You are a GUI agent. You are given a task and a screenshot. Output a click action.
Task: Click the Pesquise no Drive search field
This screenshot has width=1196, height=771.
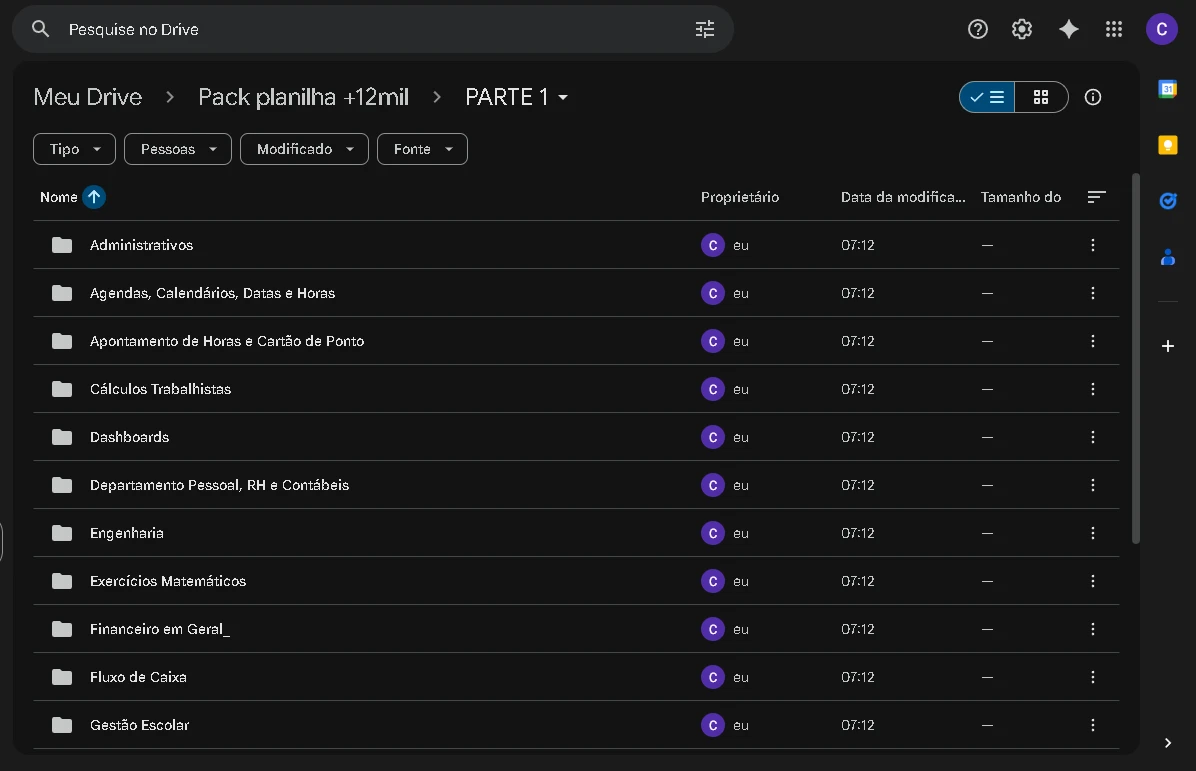tap(370, 29)
